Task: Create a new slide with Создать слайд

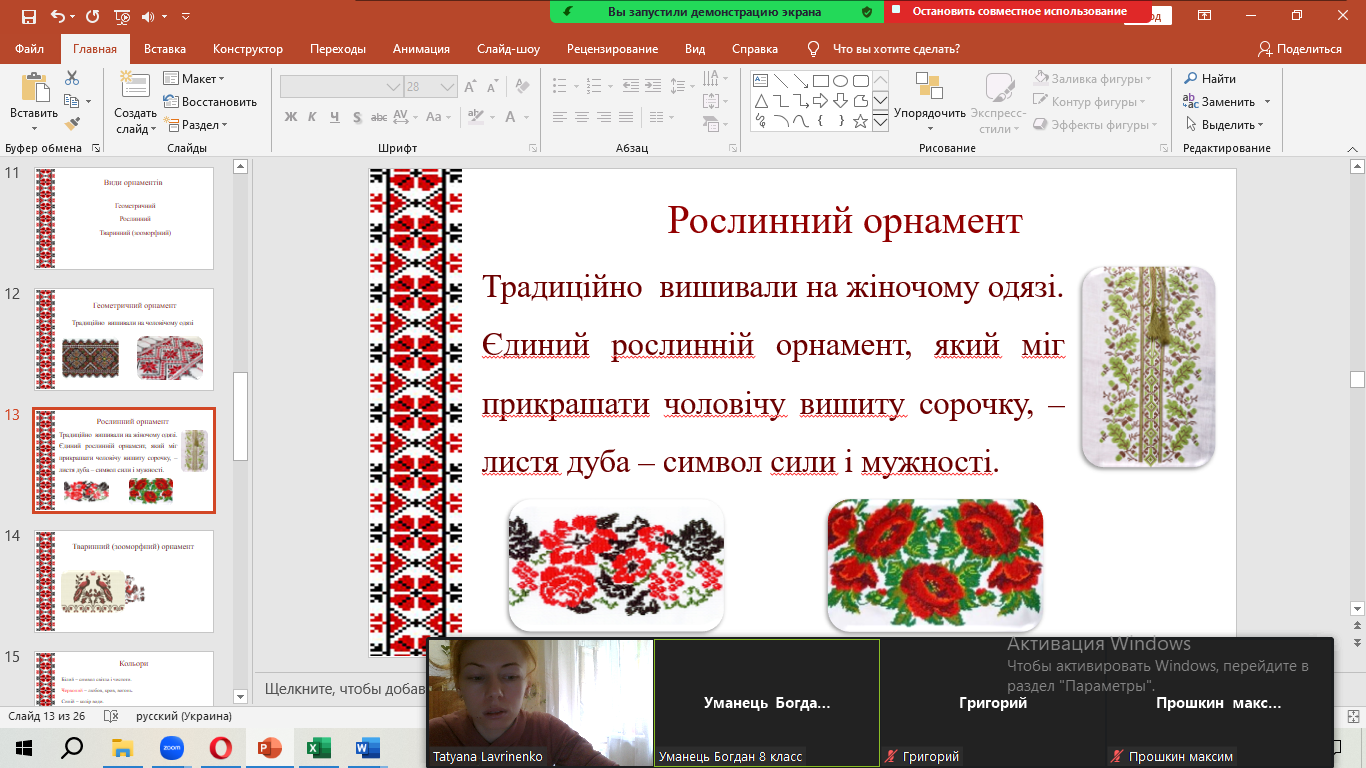Action: 135,103
